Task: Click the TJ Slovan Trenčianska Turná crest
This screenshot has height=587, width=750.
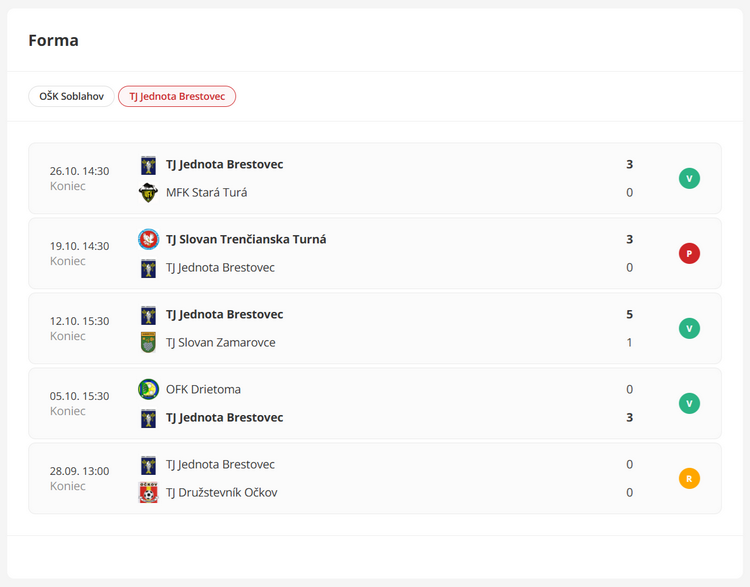Action: click(x=148, y=239)
